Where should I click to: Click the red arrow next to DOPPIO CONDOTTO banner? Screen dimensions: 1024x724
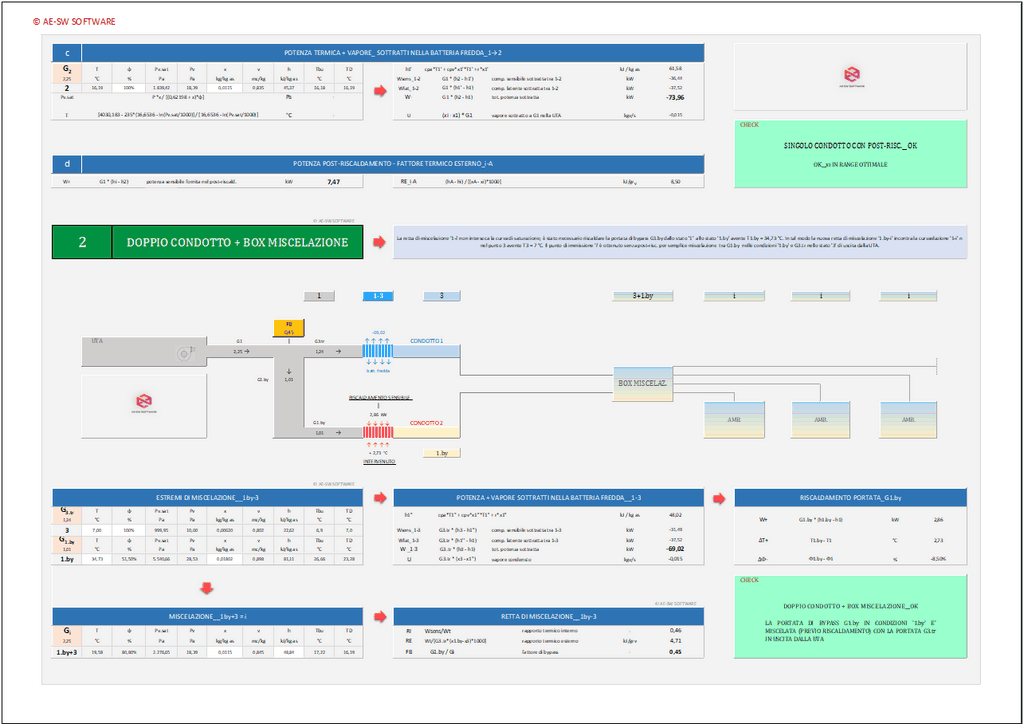coord(379,243)
